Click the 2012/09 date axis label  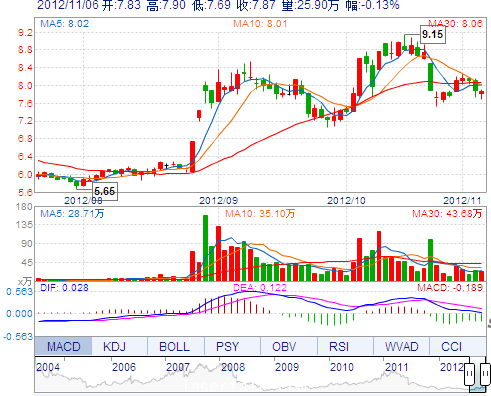click(x=218, y=200)
